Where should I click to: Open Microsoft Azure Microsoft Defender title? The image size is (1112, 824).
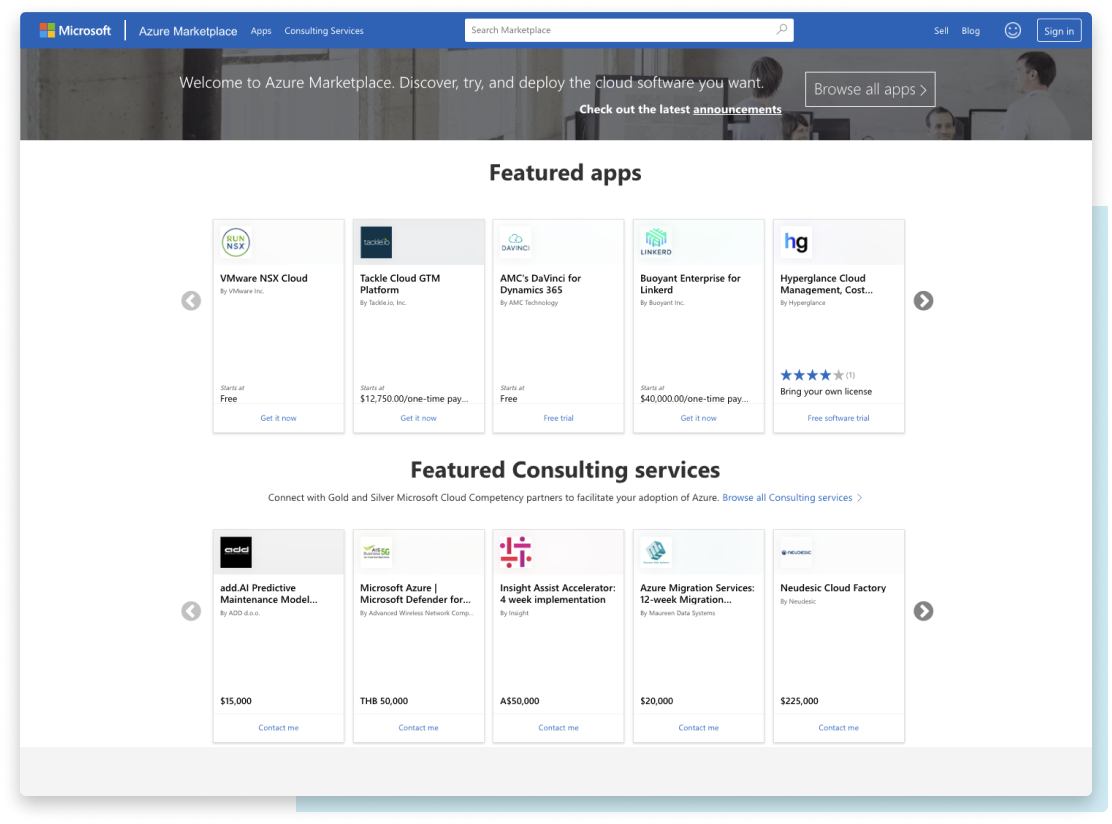coord(416,594)
